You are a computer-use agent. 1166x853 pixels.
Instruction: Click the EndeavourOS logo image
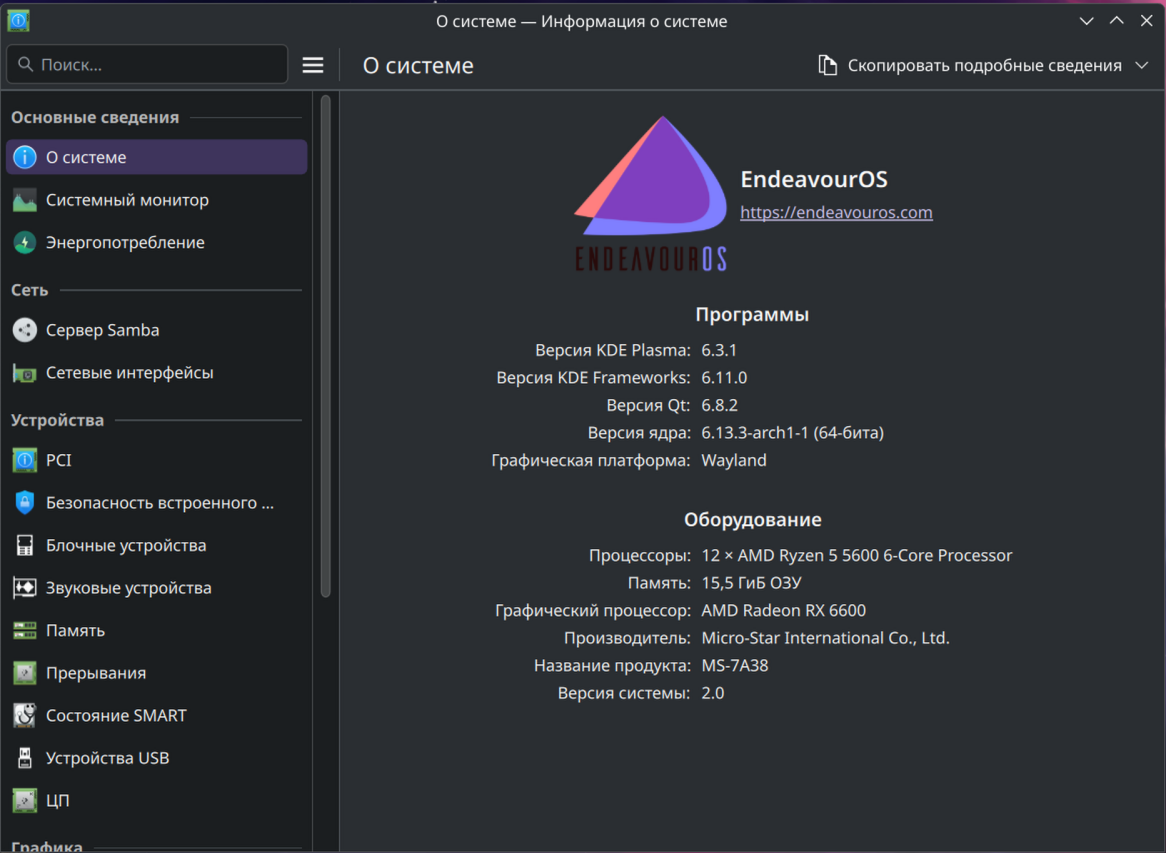tap(651, 195)
